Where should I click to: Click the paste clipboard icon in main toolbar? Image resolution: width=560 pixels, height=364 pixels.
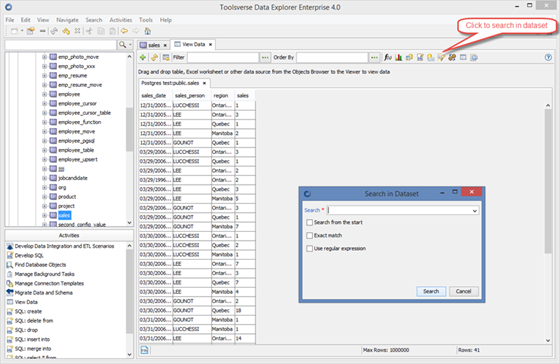click(x=112, y=31)
